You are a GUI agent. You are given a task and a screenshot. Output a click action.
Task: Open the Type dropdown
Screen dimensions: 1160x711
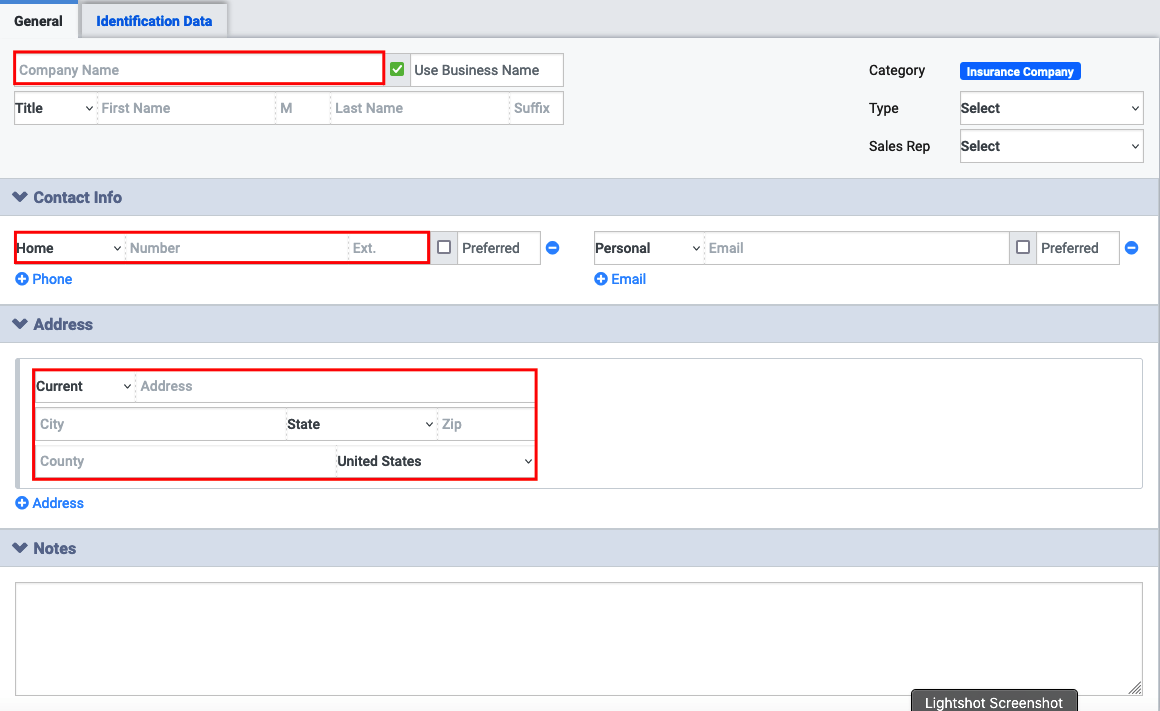[x=1051, y=108]
